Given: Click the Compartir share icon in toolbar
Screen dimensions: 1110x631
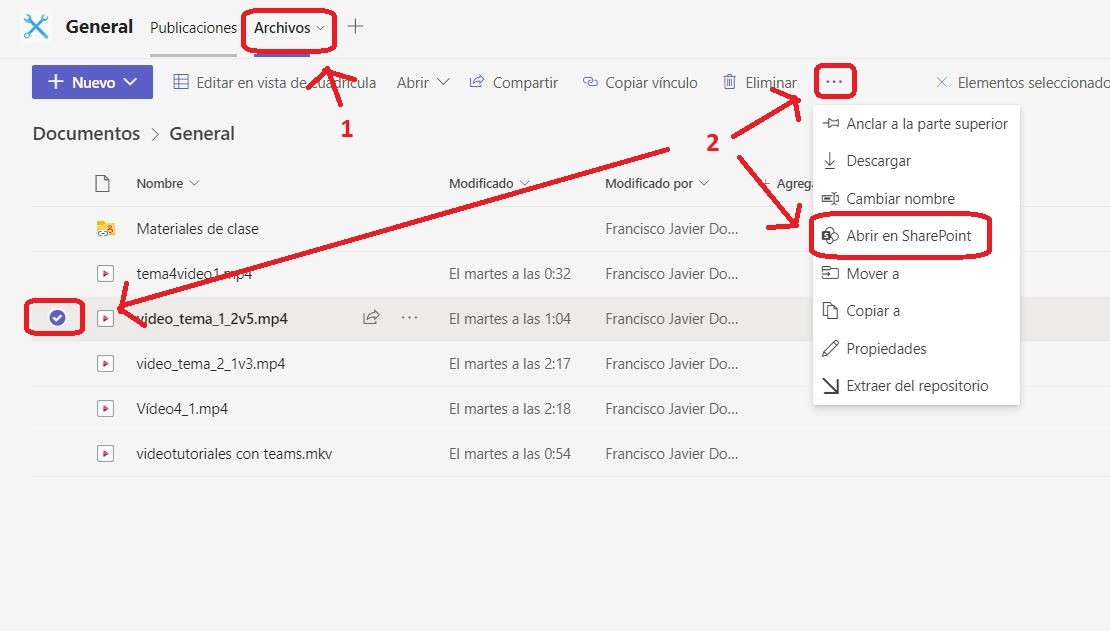Looking at the screenshot, I should 477,82.
